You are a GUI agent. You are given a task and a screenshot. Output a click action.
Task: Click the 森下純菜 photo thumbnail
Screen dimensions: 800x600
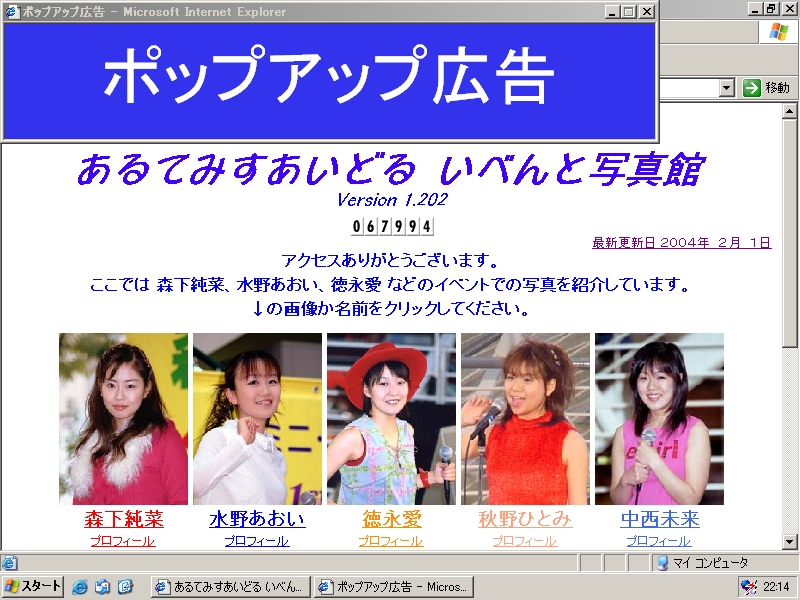tap(123, 419)
